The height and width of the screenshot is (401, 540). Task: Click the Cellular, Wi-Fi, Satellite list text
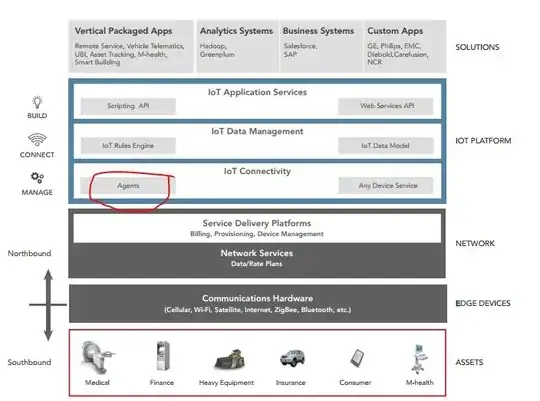pyautogui.click(x=258, y=310)
